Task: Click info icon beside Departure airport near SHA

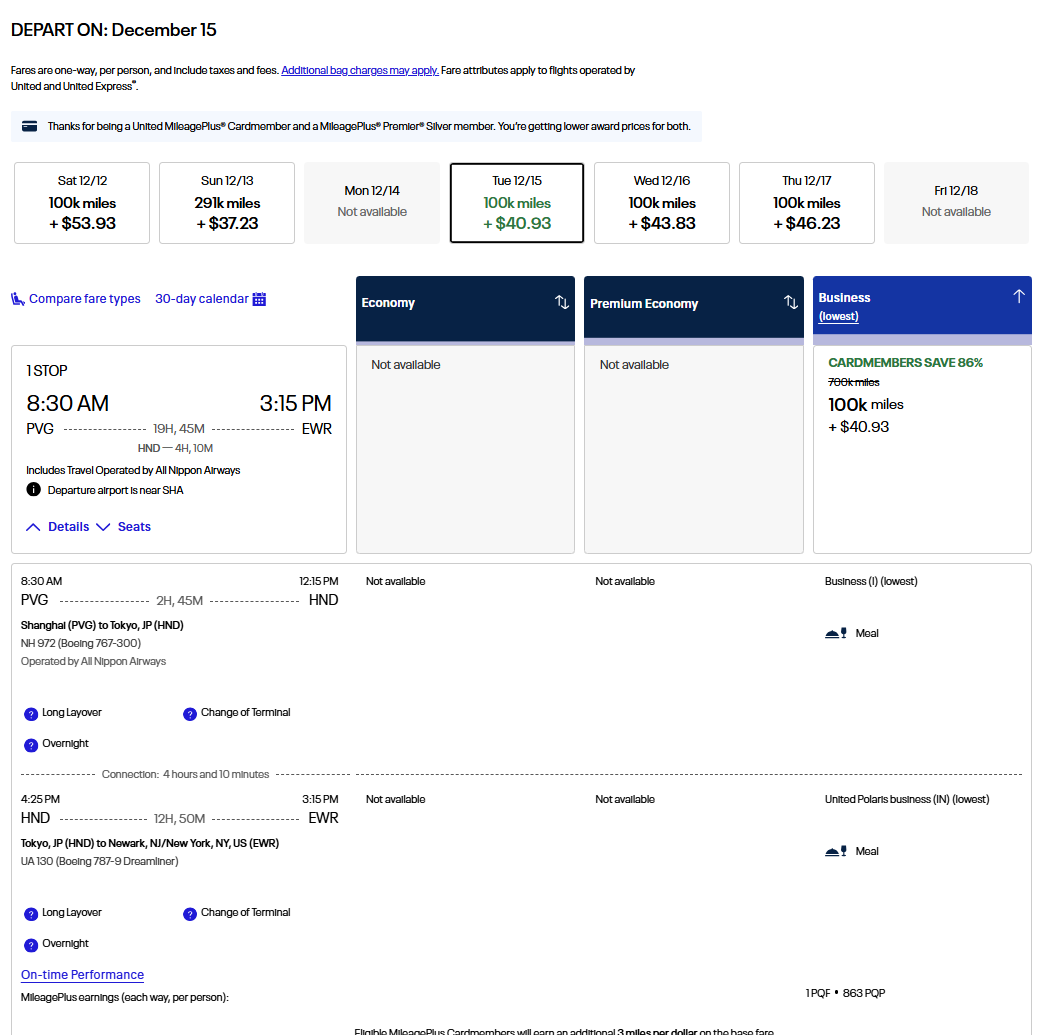Action: pyautogui.click(x=33, y=490)
